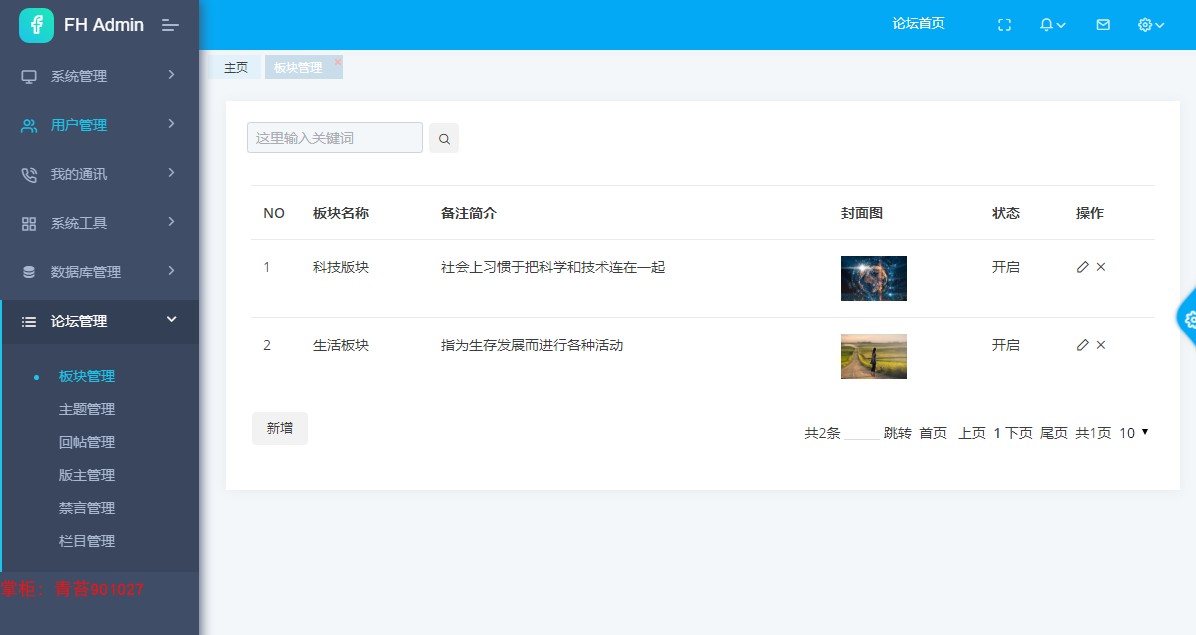Click 开启 status in 生活板块 row
1196x635 pixels.
1005,345
